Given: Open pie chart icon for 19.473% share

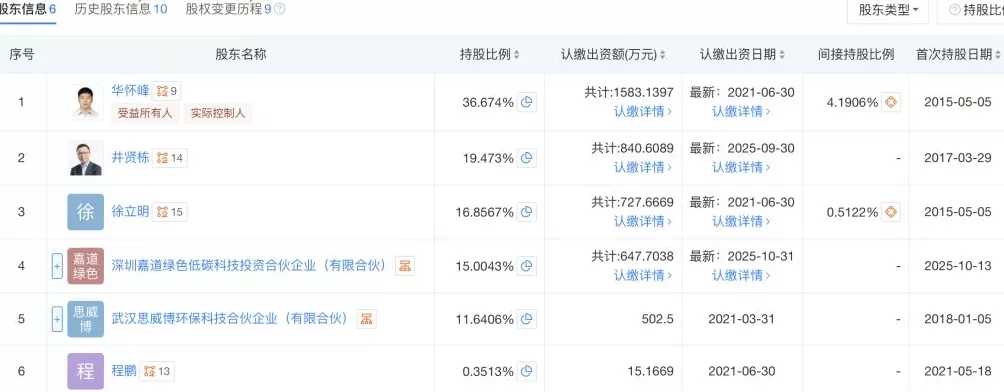Looking at the screenshot, I should 526,158.
